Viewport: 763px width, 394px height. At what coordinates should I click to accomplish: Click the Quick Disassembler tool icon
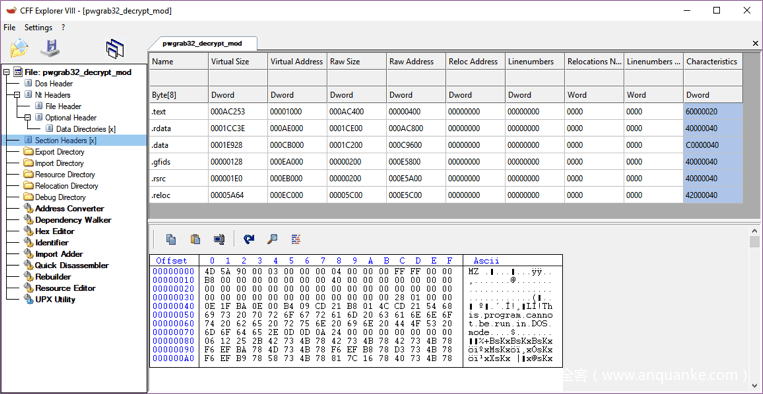pos(28,265)
